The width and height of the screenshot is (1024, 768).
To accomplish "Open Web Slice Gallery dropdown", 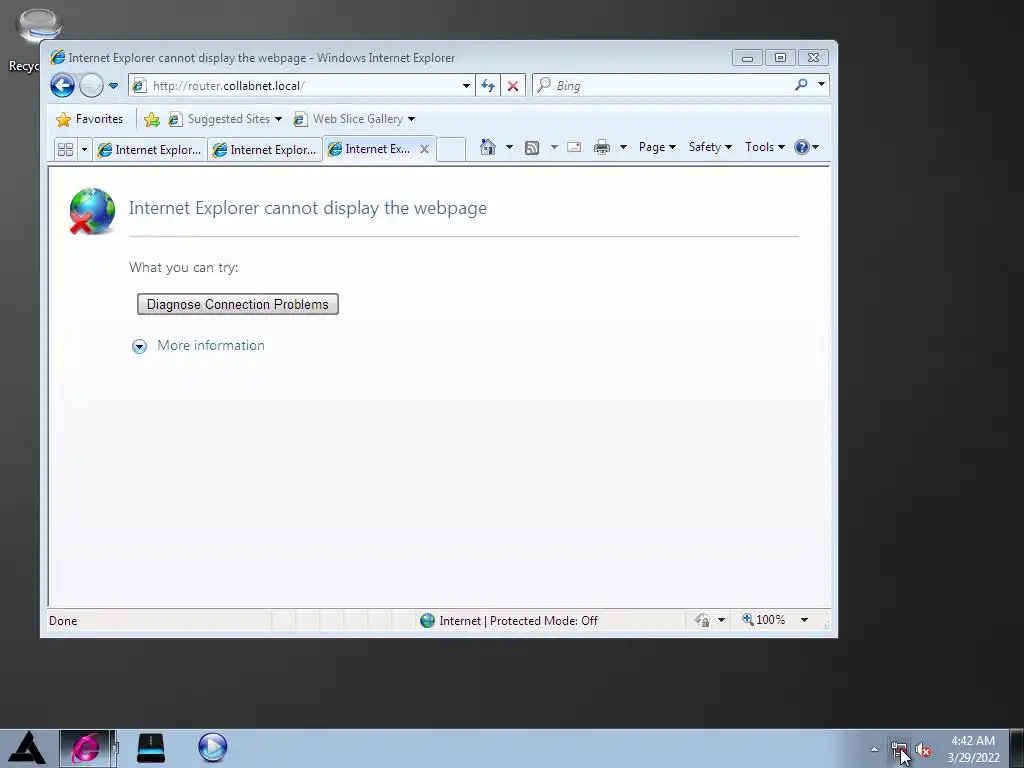I will (x=354, y=119).
